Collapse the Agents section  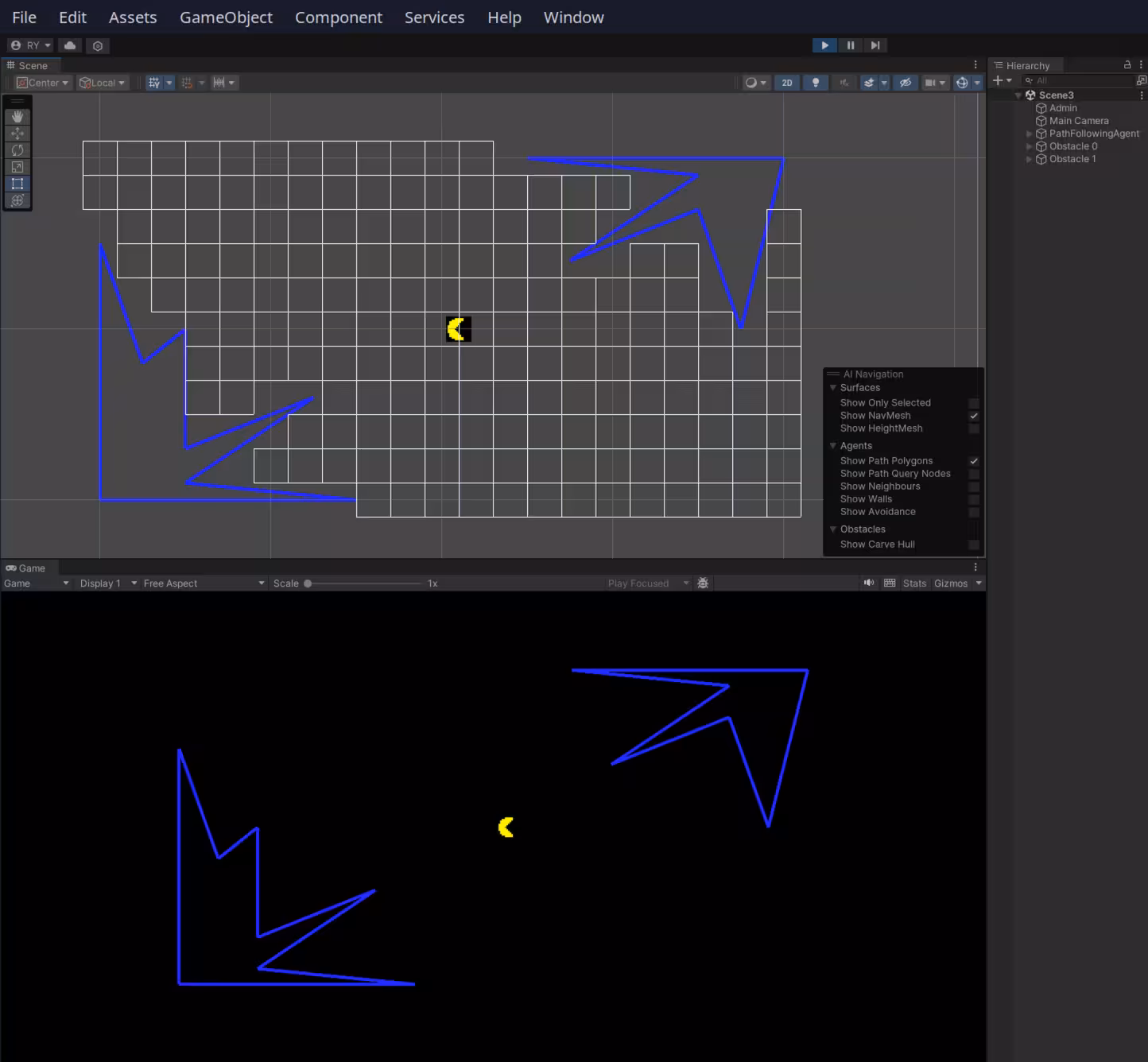coord(833,446)
